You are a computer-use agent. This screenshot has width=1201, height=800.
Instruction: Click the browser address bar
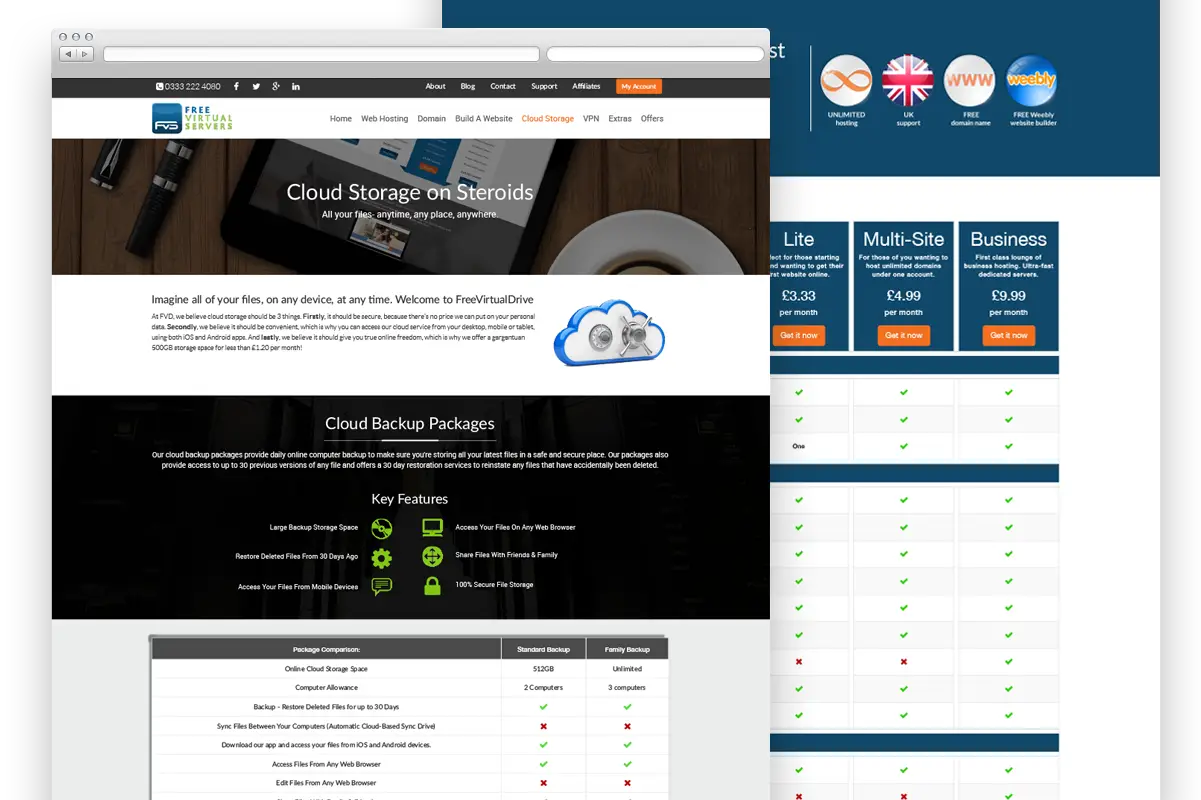coord(321,54)
